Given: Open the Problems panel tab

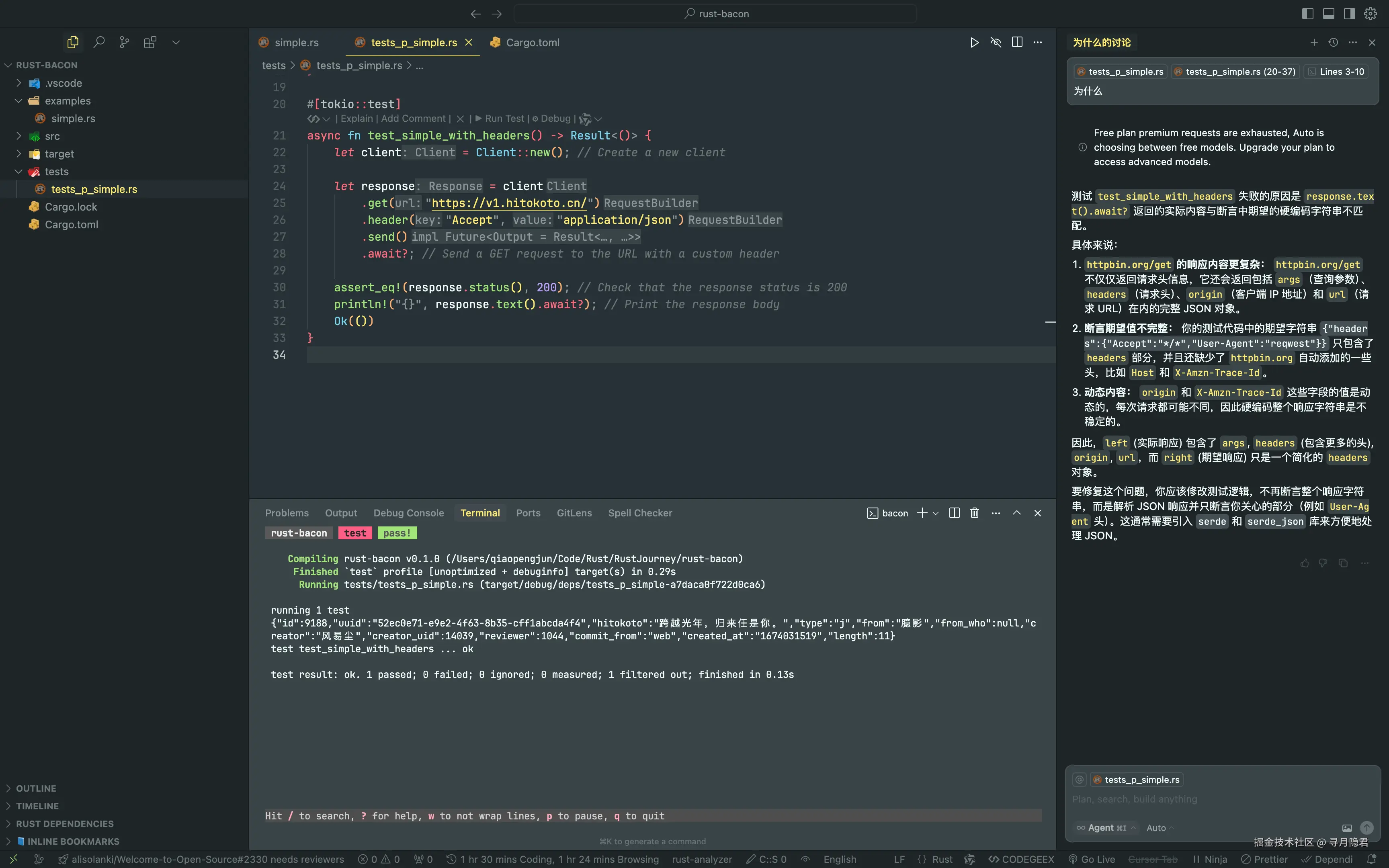Looking at the screenshot, I should click(x=287, y=513).
